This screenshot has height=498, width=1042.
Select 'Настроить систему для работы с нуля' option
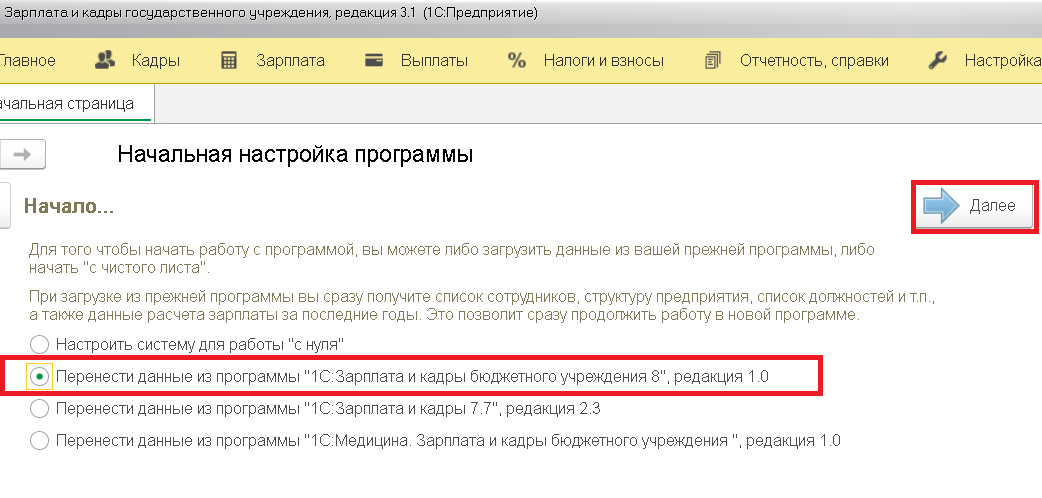point(186,344)
